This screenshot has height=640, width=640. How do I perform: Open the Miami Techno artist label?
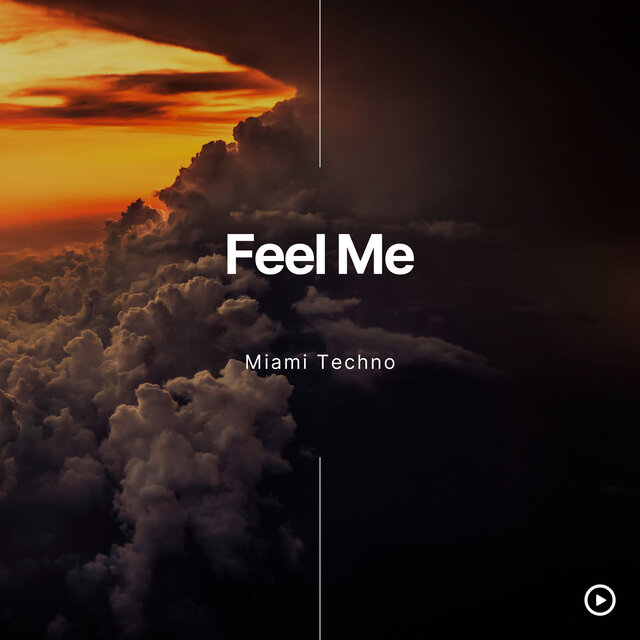click(x=320, y=362)
